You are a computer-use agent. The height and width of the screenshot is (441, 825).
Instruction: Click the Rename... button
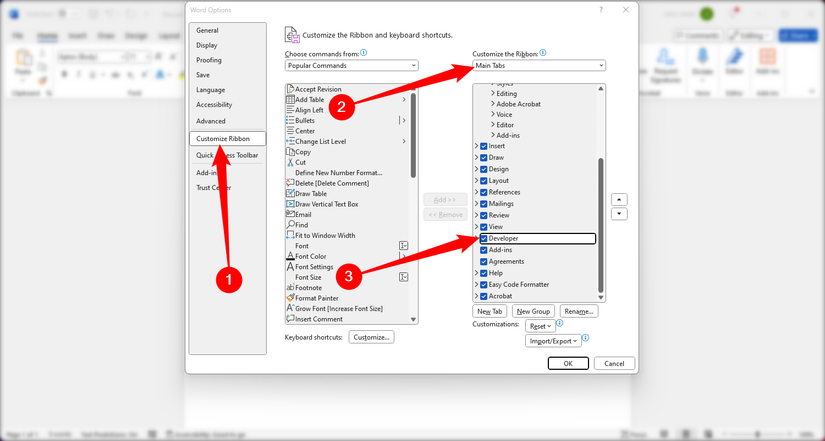click(x=579, y=312)
